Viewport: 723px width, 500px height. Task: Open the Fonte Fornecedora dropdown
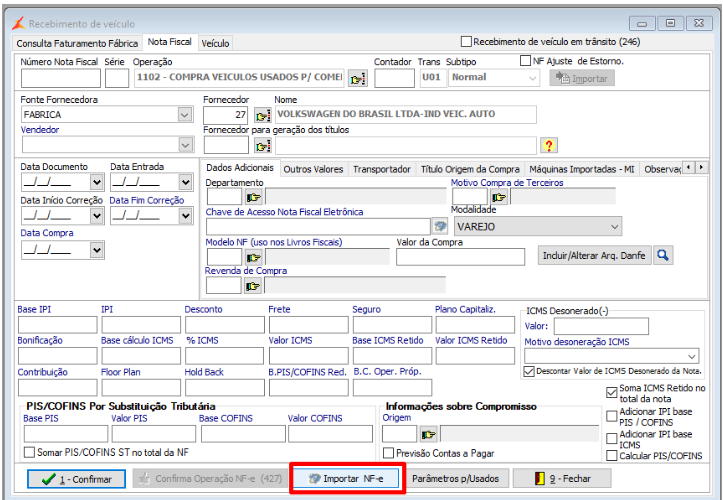point(184,115)
